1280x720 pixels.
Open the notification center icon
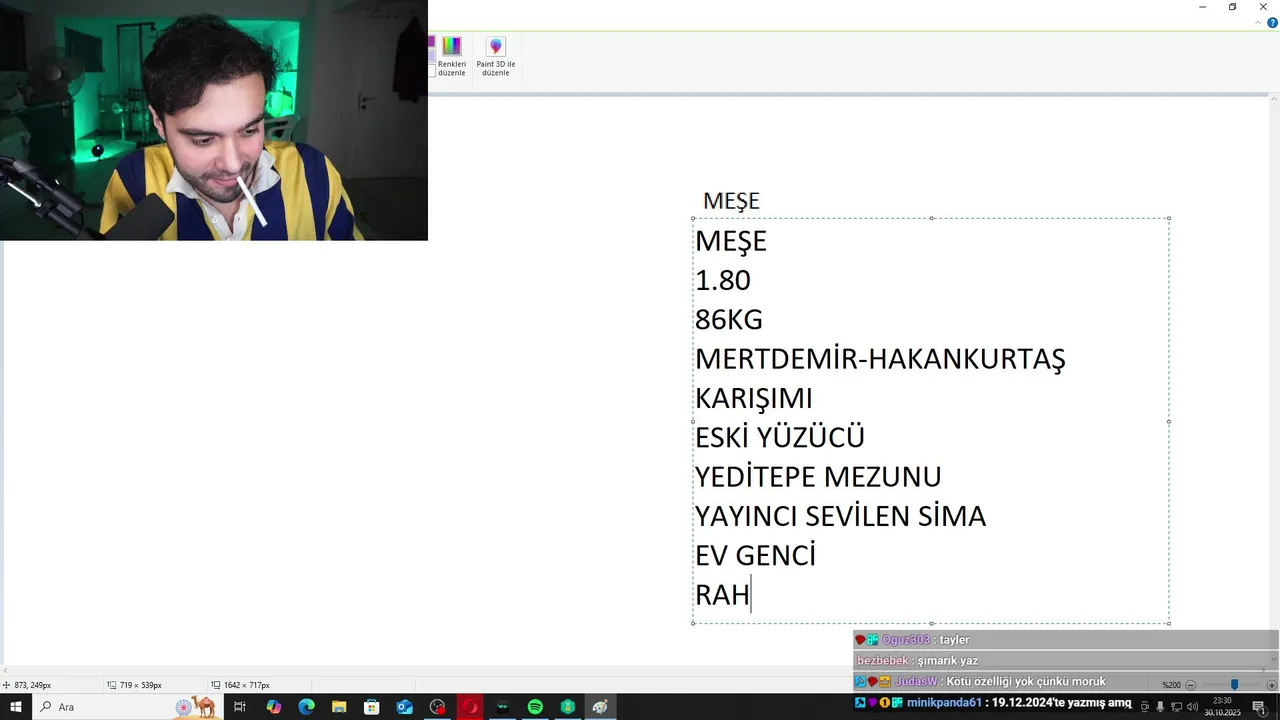(x=1259, y=707)
